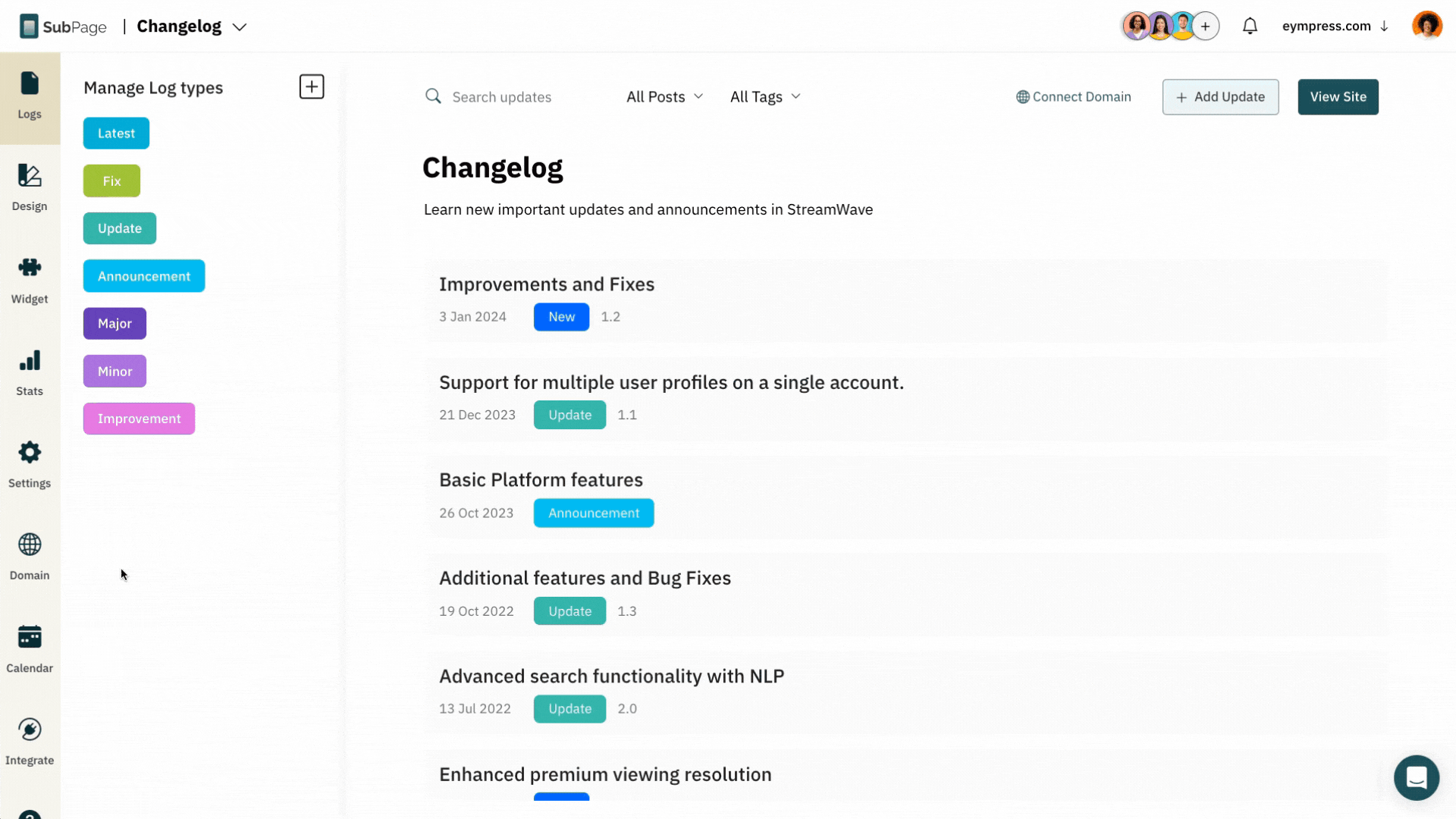Click the View Site button
Viewport: 1456px width, 819px height.
(x=1338, y=97)
